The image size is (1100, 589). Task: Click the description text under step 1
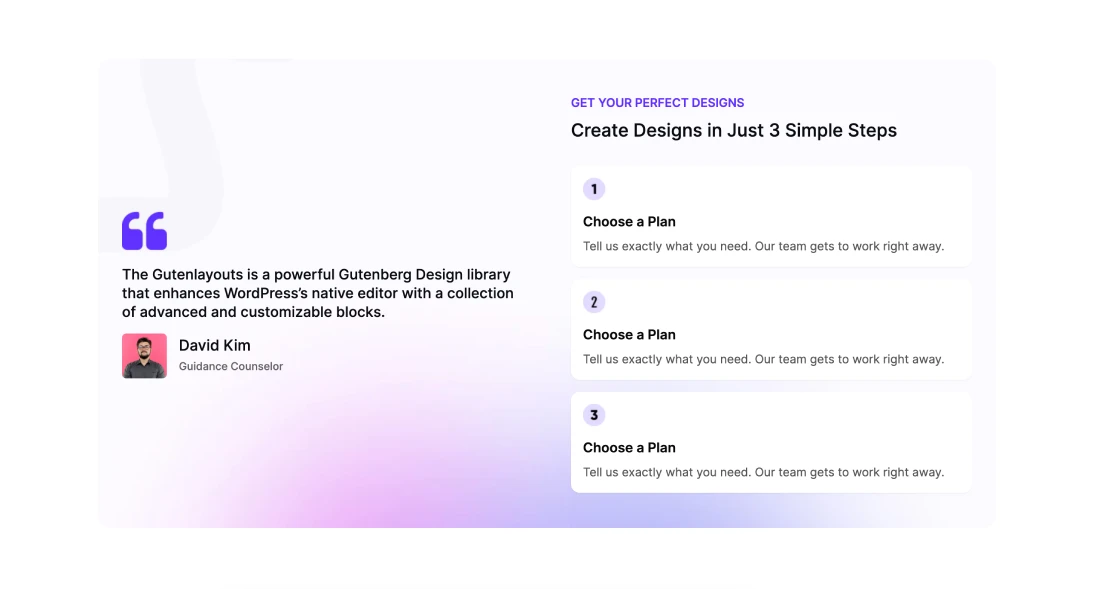pyautogui.click(x=763, y=246)
